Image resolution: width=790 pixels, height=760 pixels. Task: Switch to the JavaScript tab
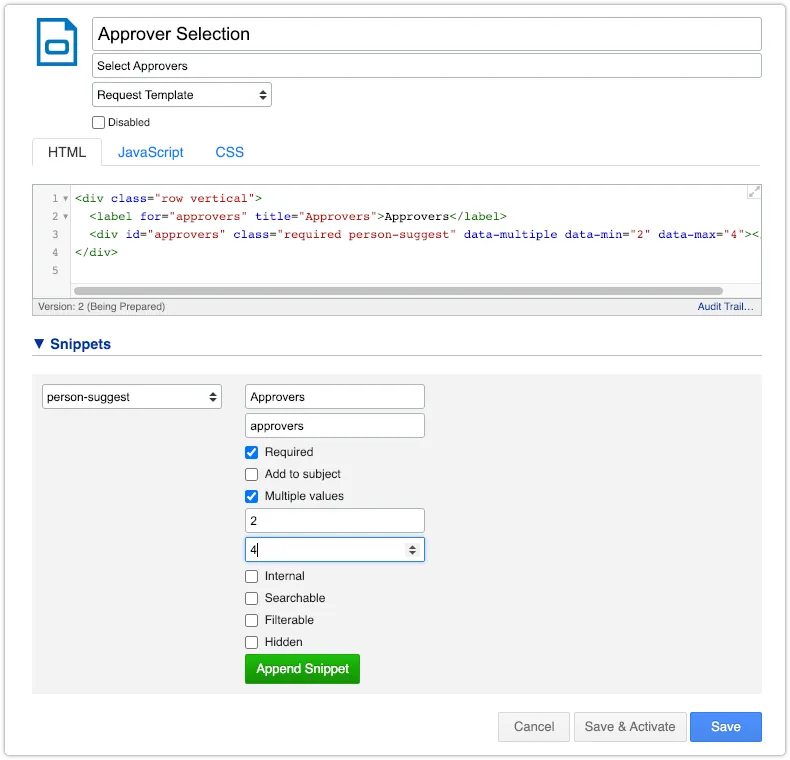pyautogui.click(x=150, y=152)
